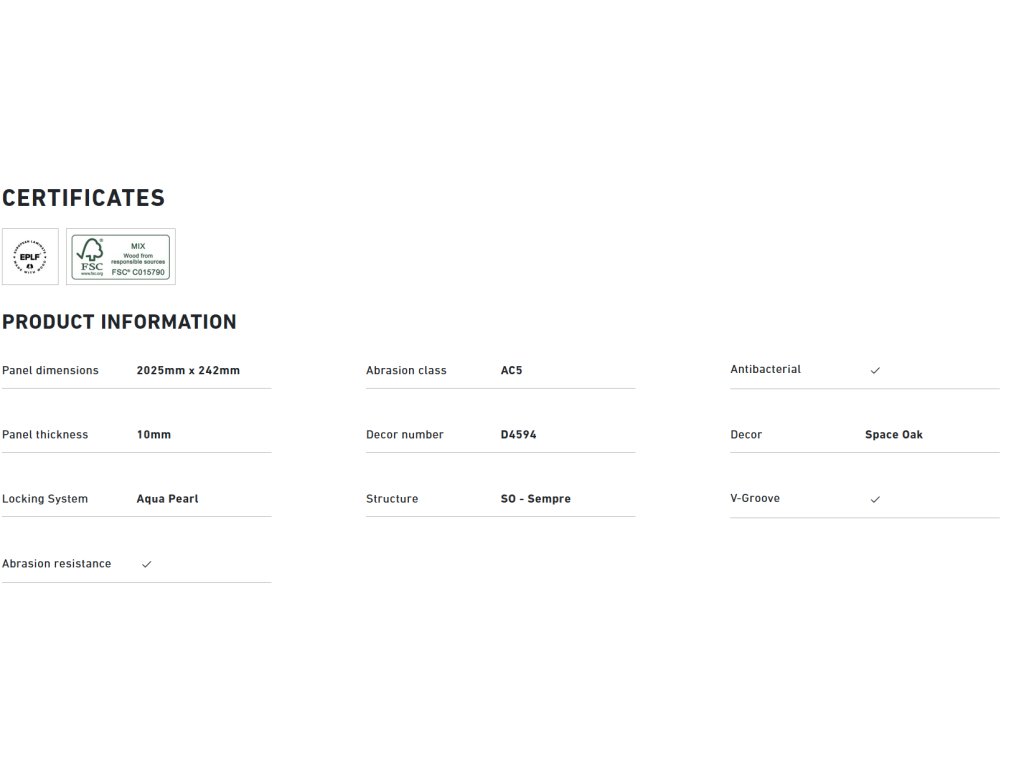Screen dimensions: 1024x768
Task: Click the V-Groove label
Action: coord(755,498)
